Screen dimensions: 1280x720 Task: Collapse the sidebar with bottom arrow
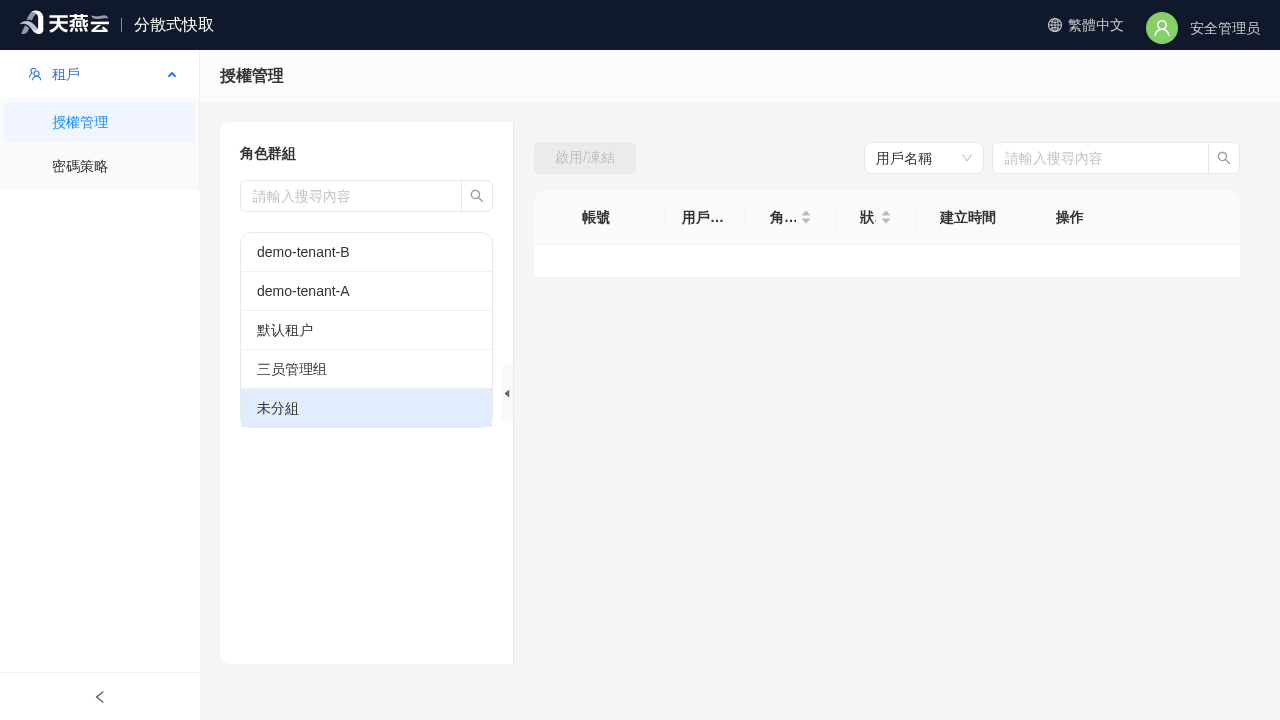coord(100,697)
